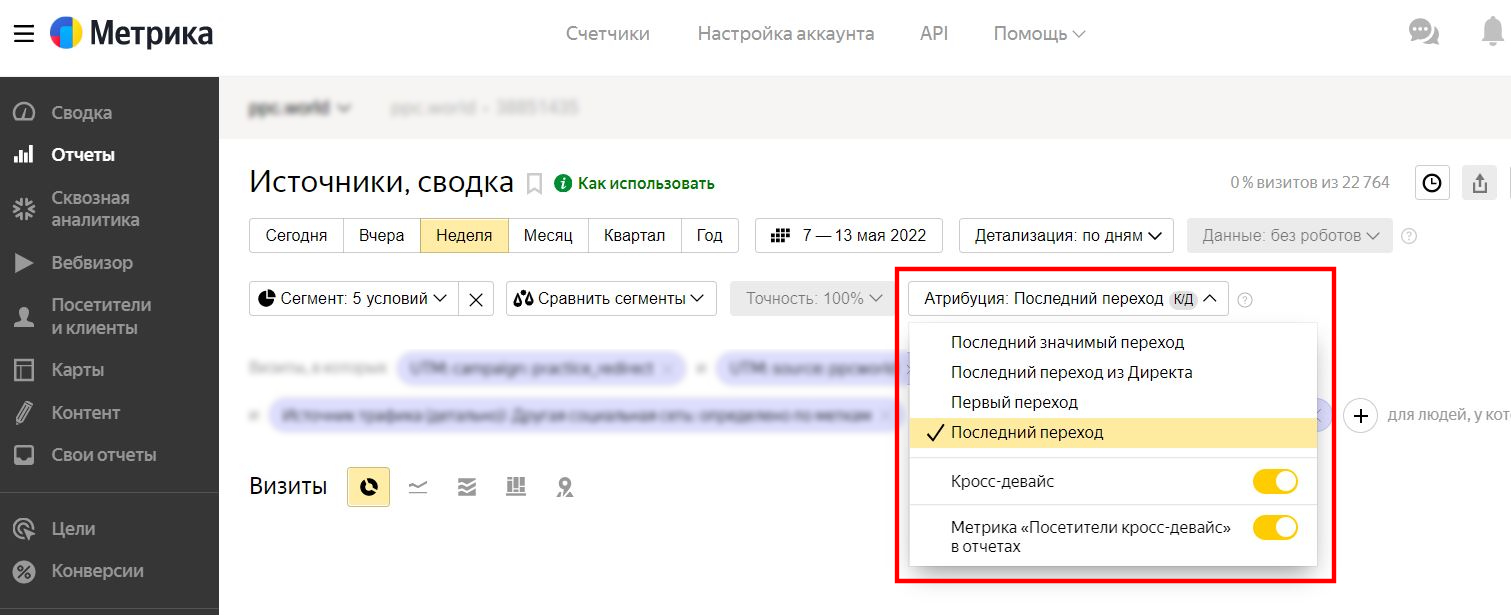Viewport: 1511px width, 615px height.
Task: Select the Месяц period tab
Action: tap(548, 236)
